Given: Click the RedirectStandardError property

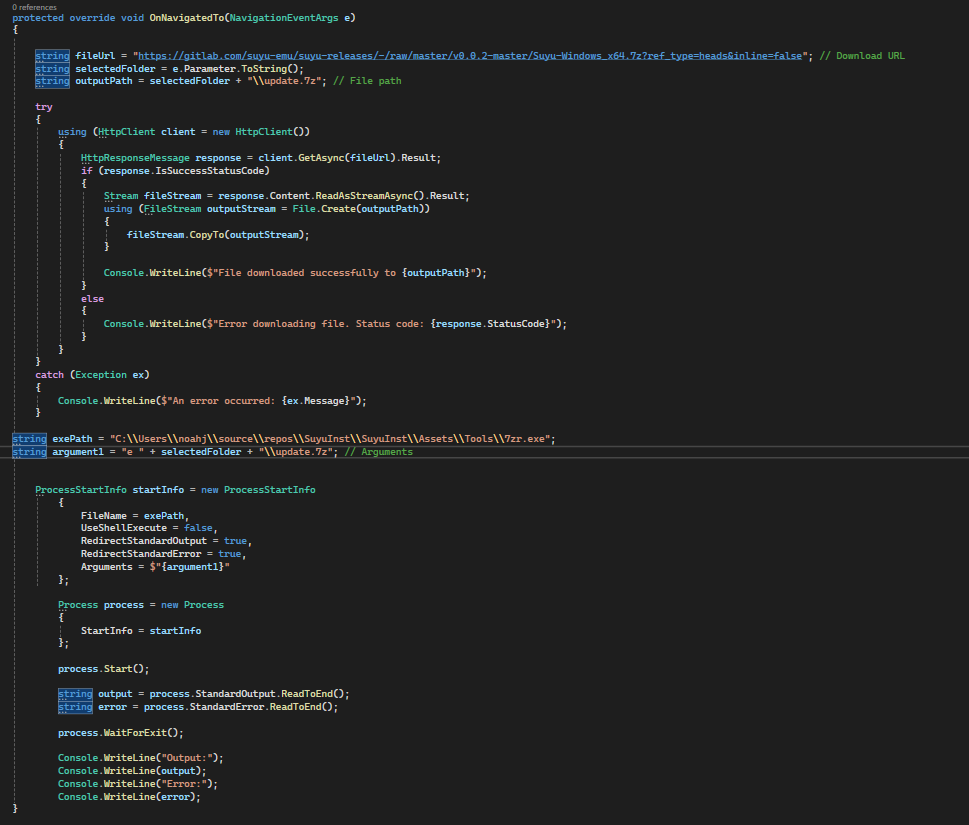Looking at the screenshot, I should point(141,554).
